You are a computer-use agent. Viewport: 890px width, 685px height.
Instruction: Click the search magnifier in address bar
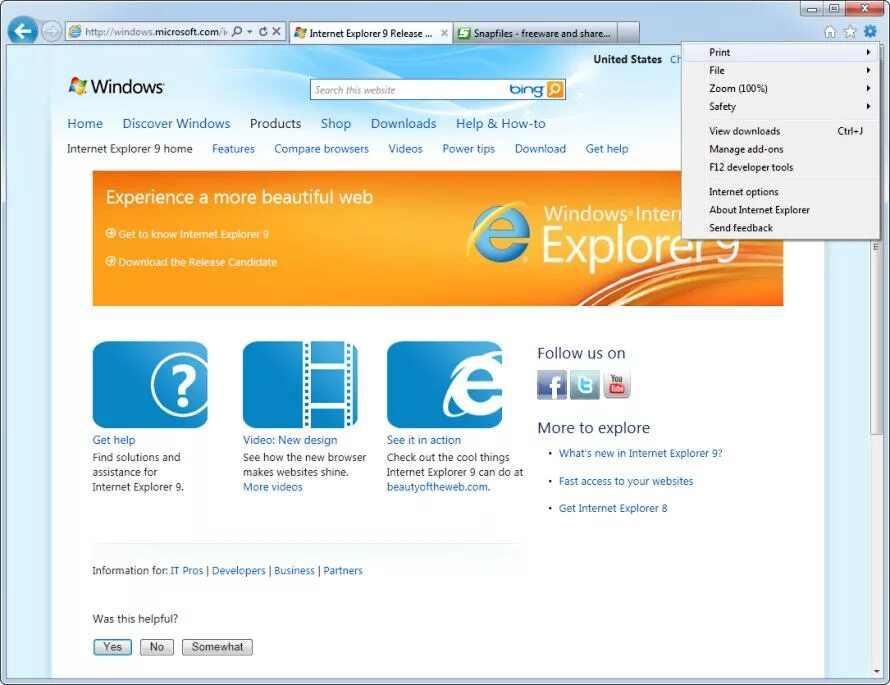237,31
